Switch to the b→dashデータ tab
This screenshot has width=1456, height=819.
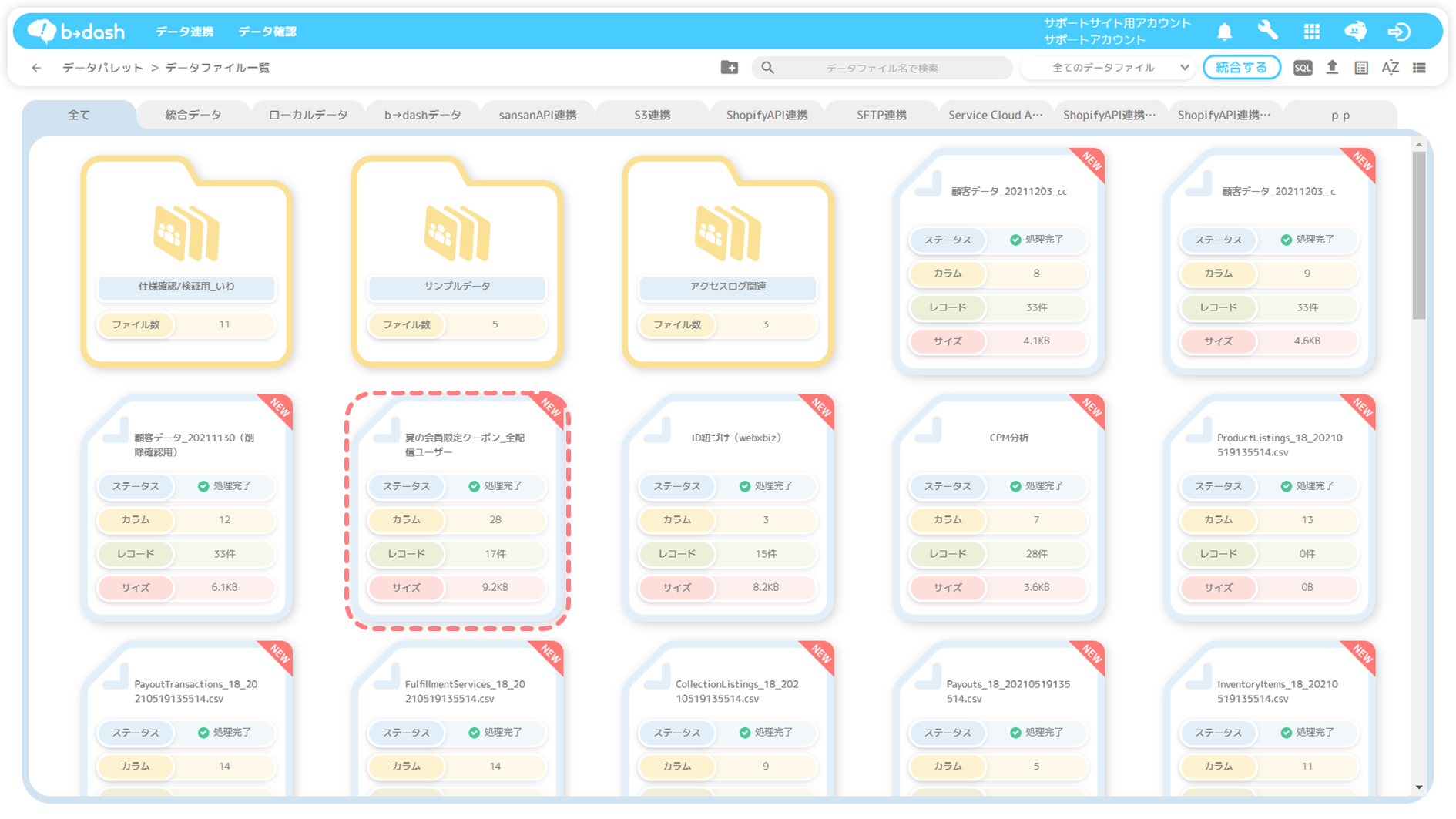423,115
